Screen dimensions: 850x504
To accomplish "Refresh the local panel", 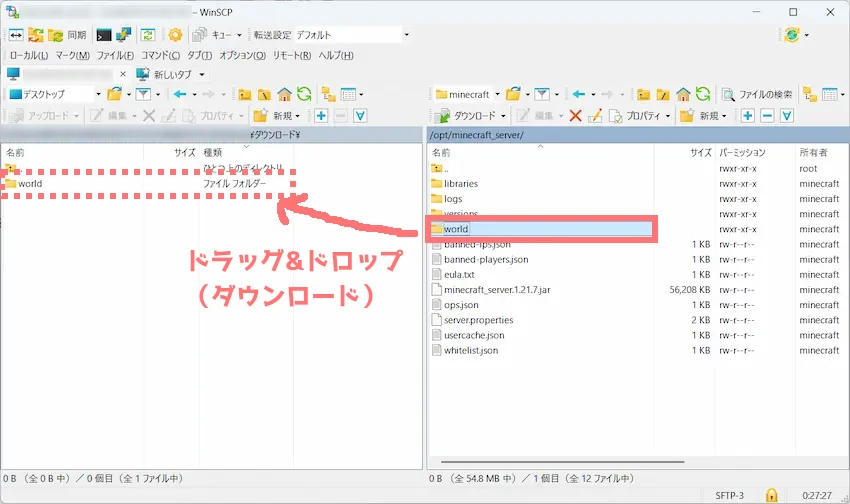I will coord(304,94).
